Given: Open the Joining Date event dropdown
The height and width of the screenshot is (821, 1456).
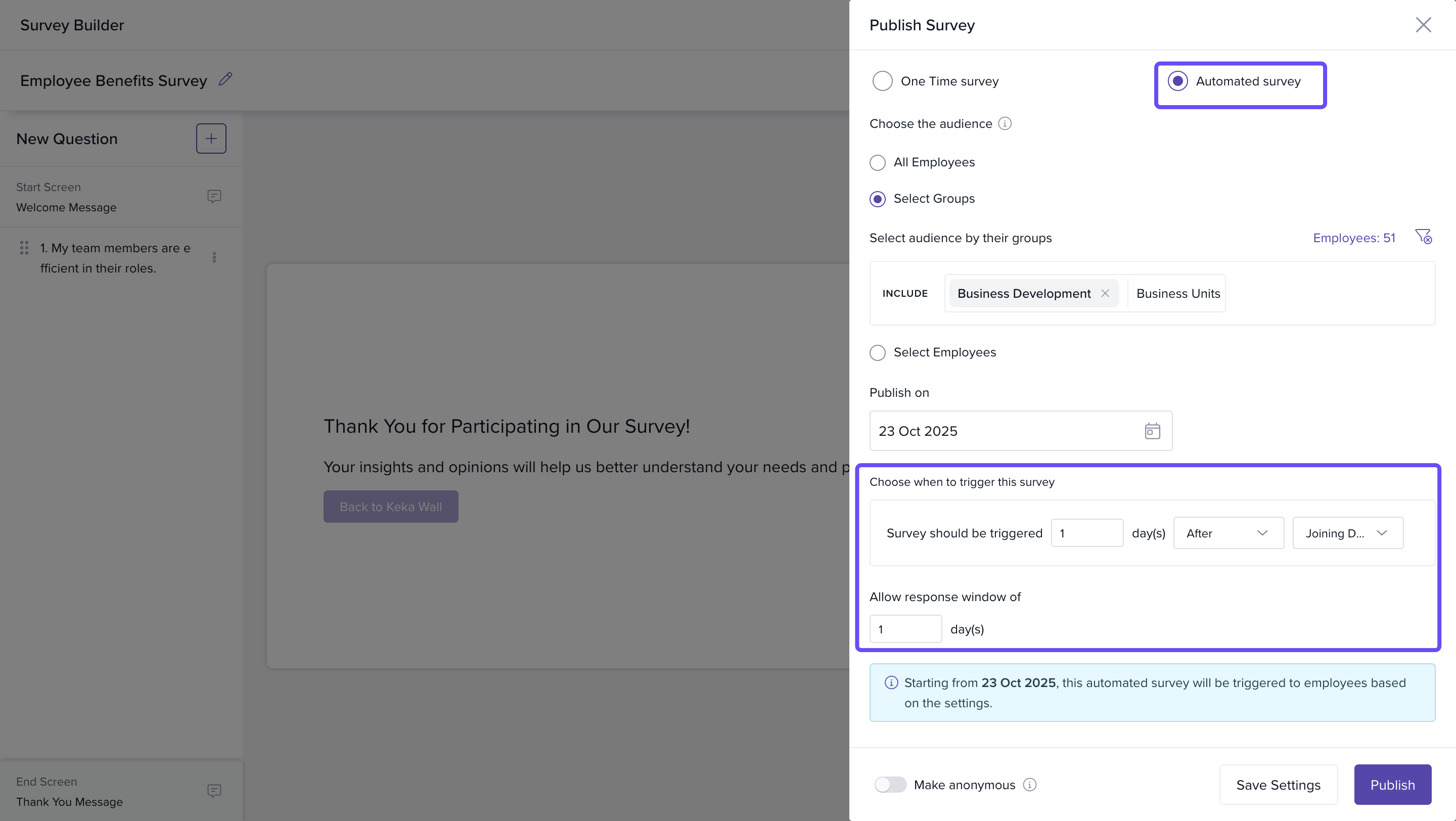Looking at the screenshot, I should point(1347,533).
